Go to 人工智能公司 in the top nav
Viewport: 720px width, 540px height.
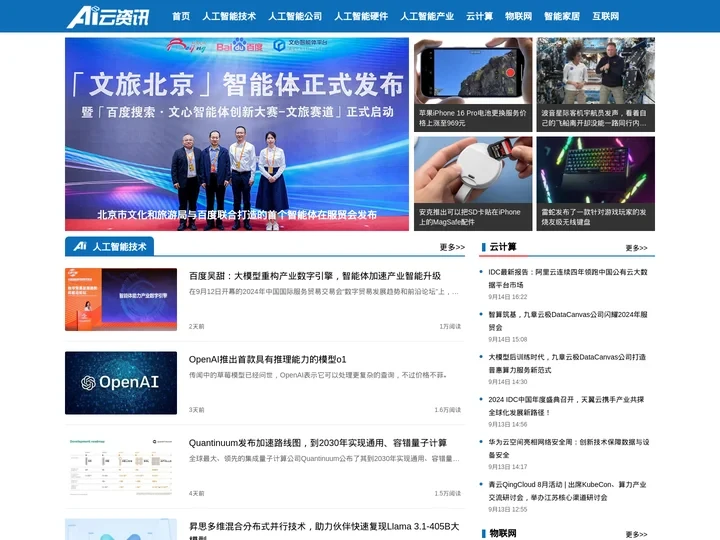click(295, 17)
